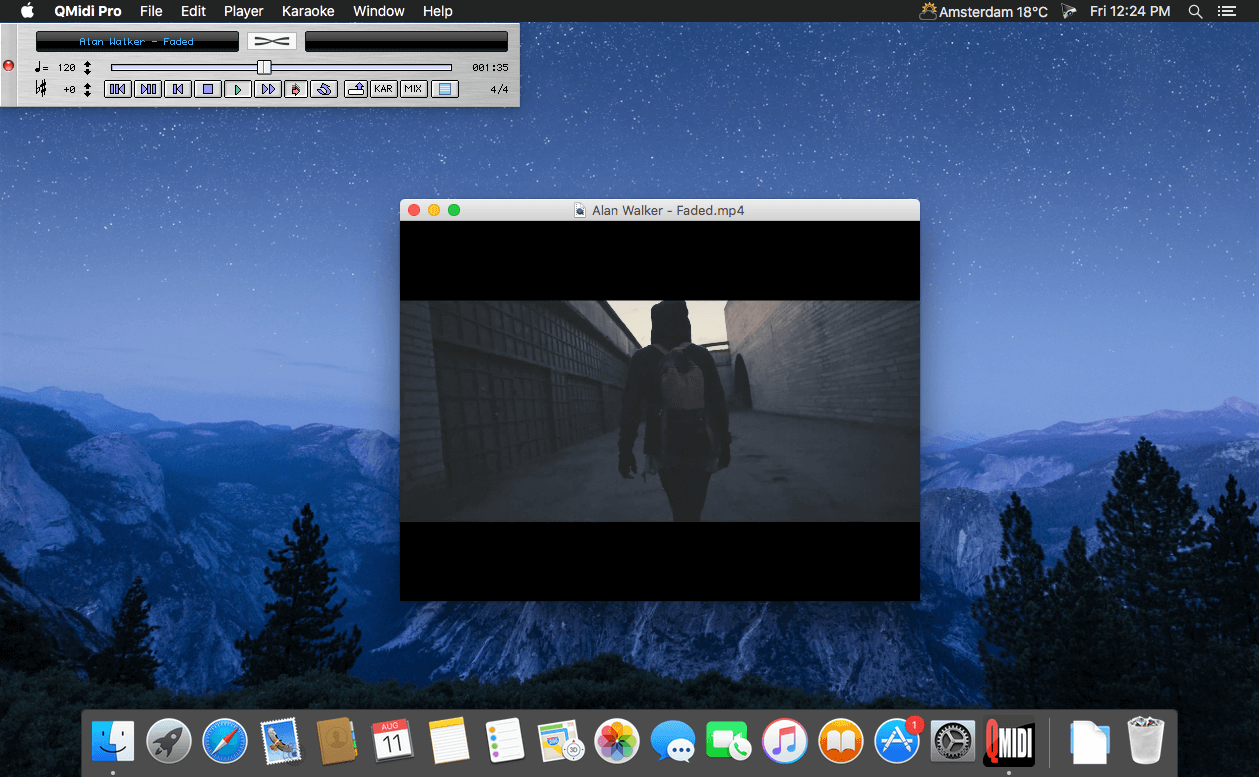The width and height of the screenshot is (1259, 777).
Task: Open Contacts from the Dock
Action: [337, 741]
